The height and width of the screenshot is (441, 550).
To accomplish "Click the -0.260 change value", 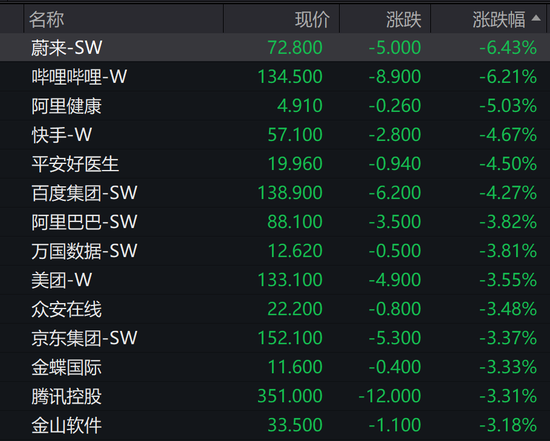I will [395, 106].
